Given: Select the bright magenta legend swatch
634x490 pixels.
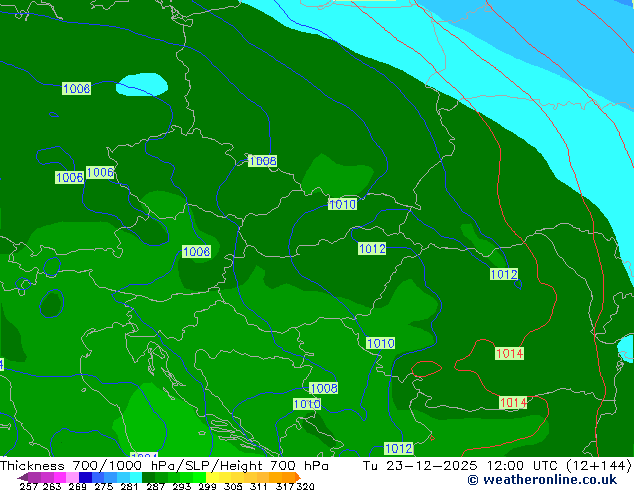Looking at the screenshot, I should click(60, 477).
